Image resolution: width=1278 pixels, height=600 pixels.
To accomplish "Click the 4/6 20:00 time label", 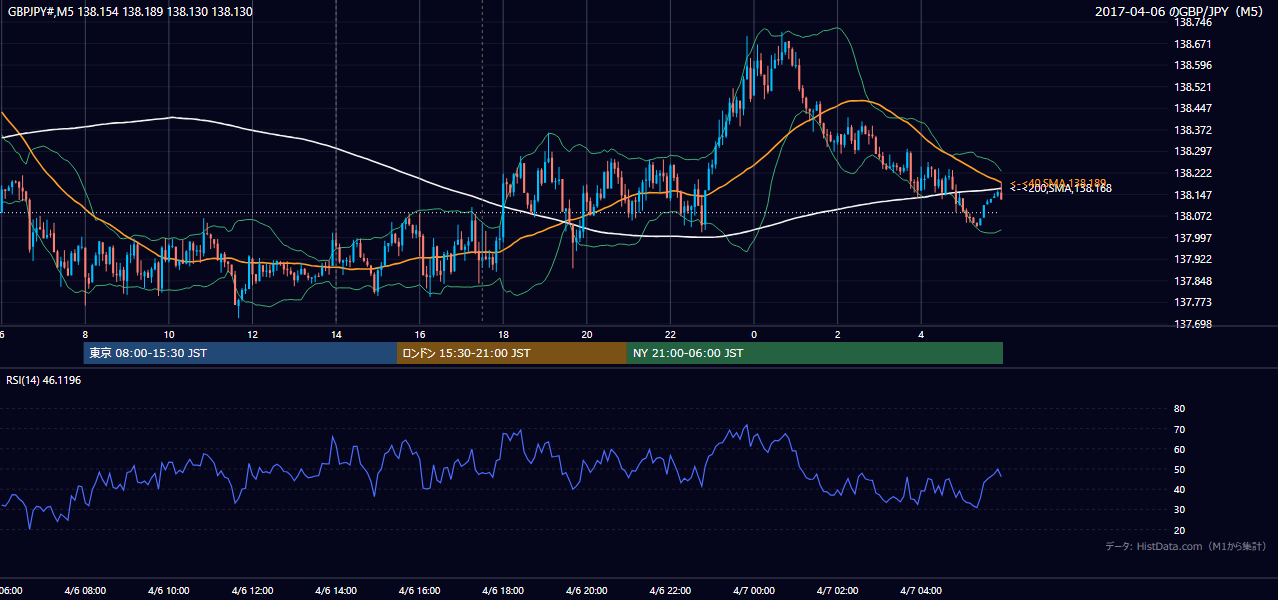I will [587, 591].
